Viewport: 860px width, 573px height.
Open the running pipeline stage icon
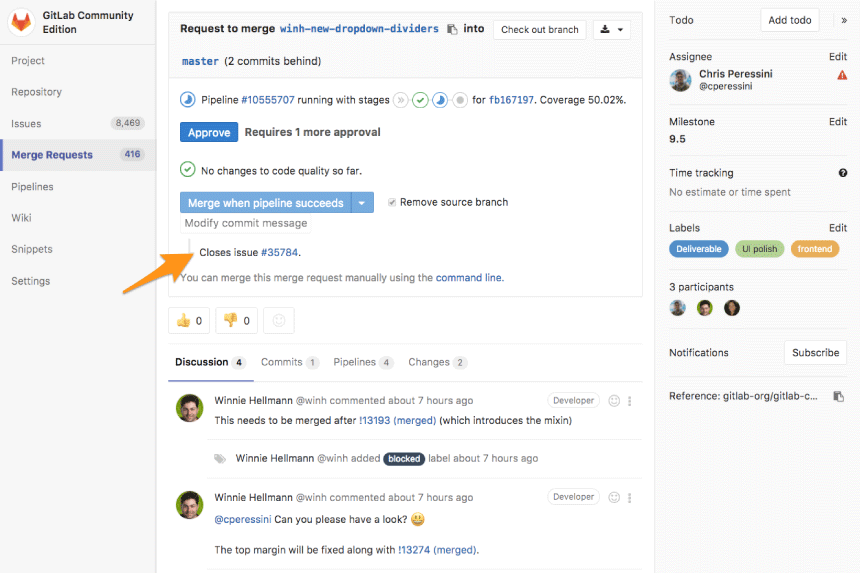[x=440, y=100]
